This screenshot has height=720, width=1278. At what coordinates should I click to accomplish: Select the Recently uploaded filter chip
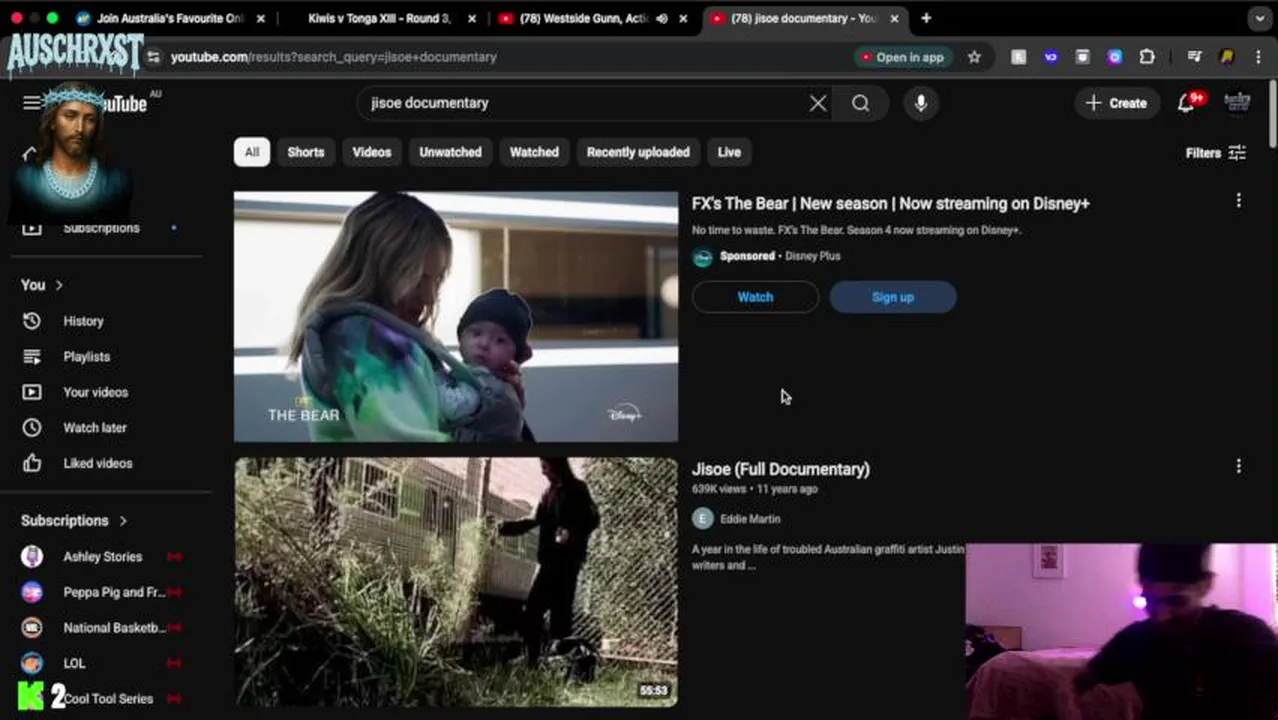click(638, 152)
